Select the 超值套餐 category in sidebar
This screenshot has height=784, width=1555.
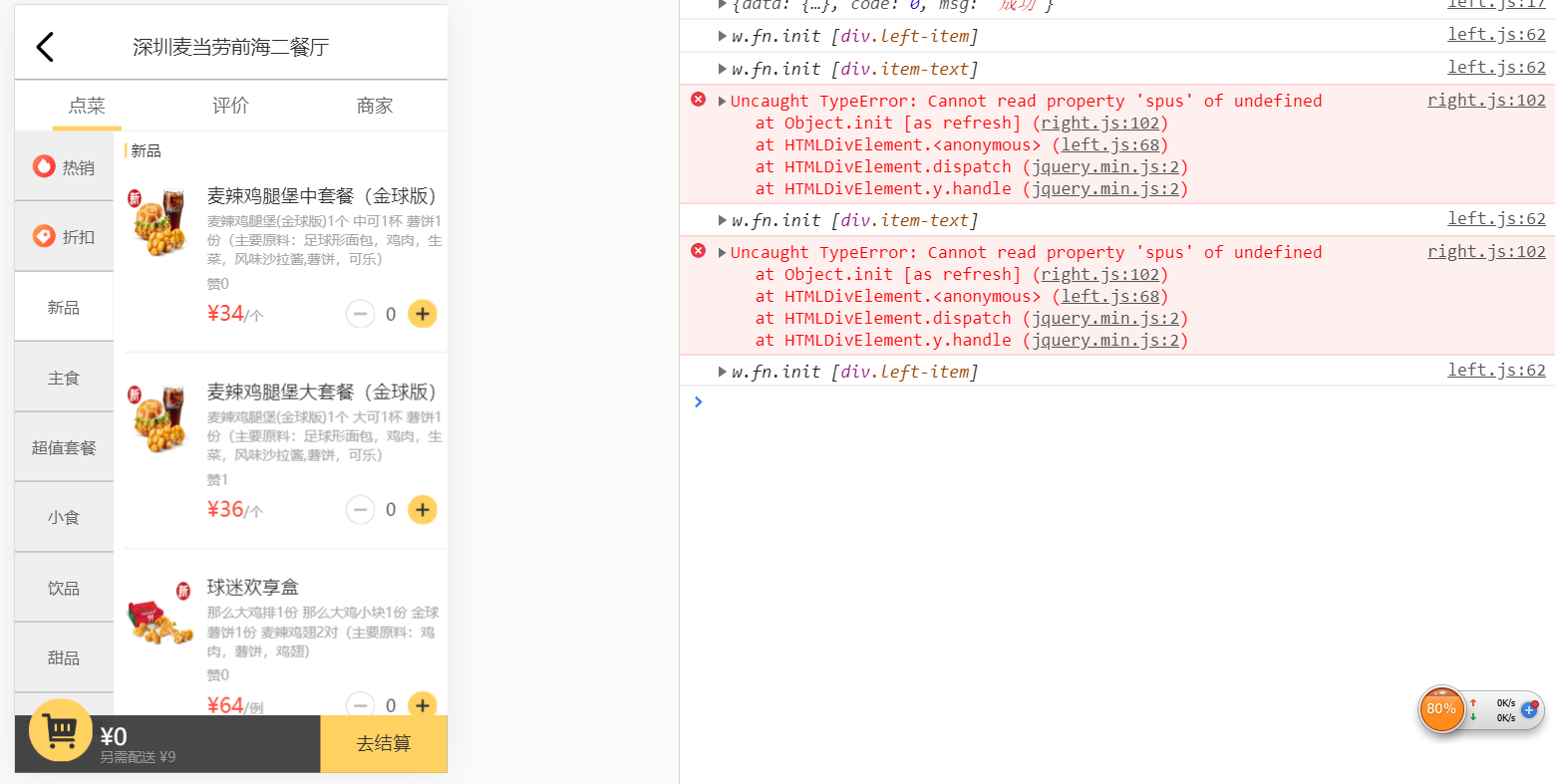[64, 447]
